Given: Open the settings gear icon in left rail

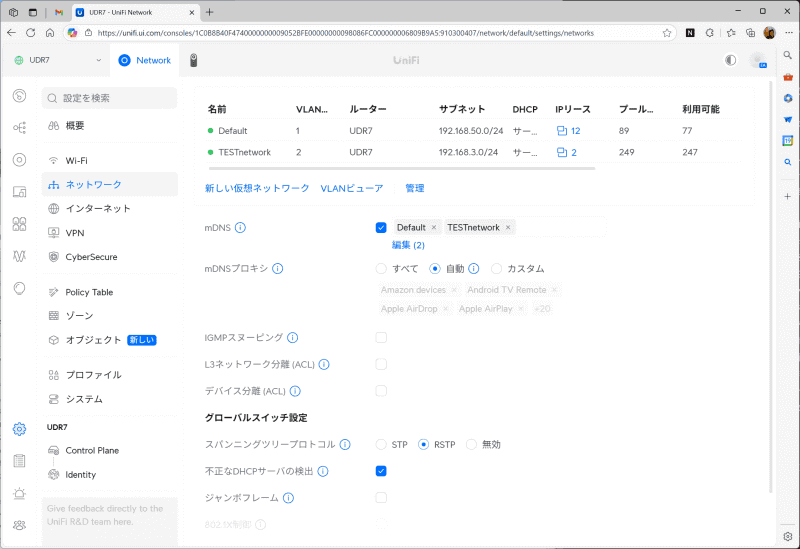Looking at the screenshot, I should click(19, 429).
